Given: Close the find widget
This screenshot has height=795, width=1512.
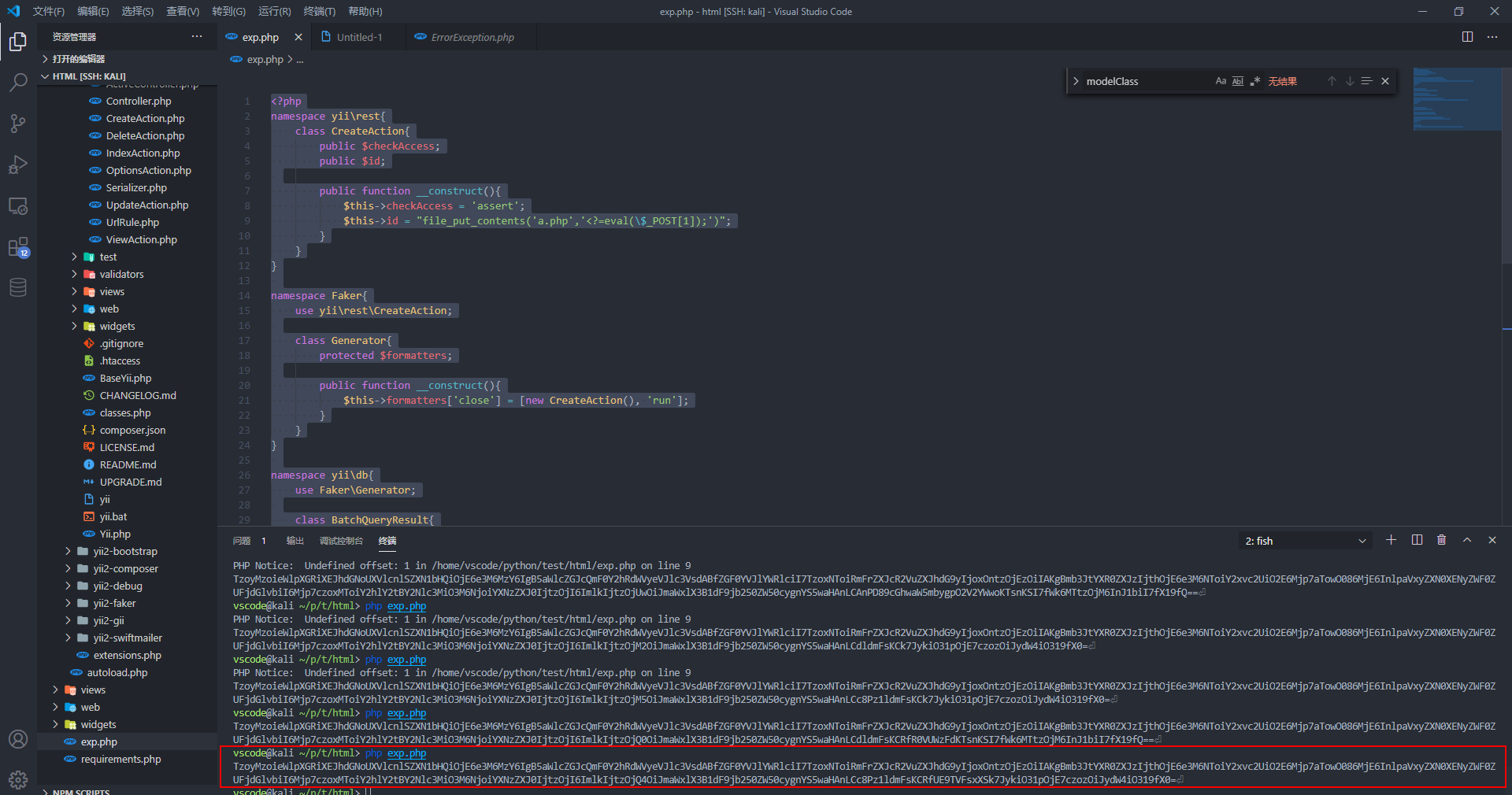Looking at the screenshot, I should pyautogui.click(x=1385, y=81).
